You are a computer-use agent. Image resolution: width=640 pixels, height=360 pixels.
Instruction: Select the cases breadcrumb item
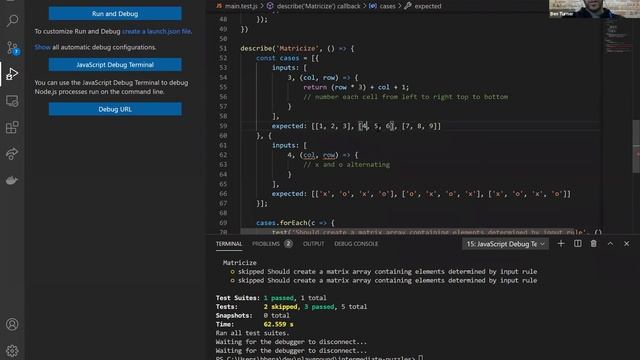[382, 6]
